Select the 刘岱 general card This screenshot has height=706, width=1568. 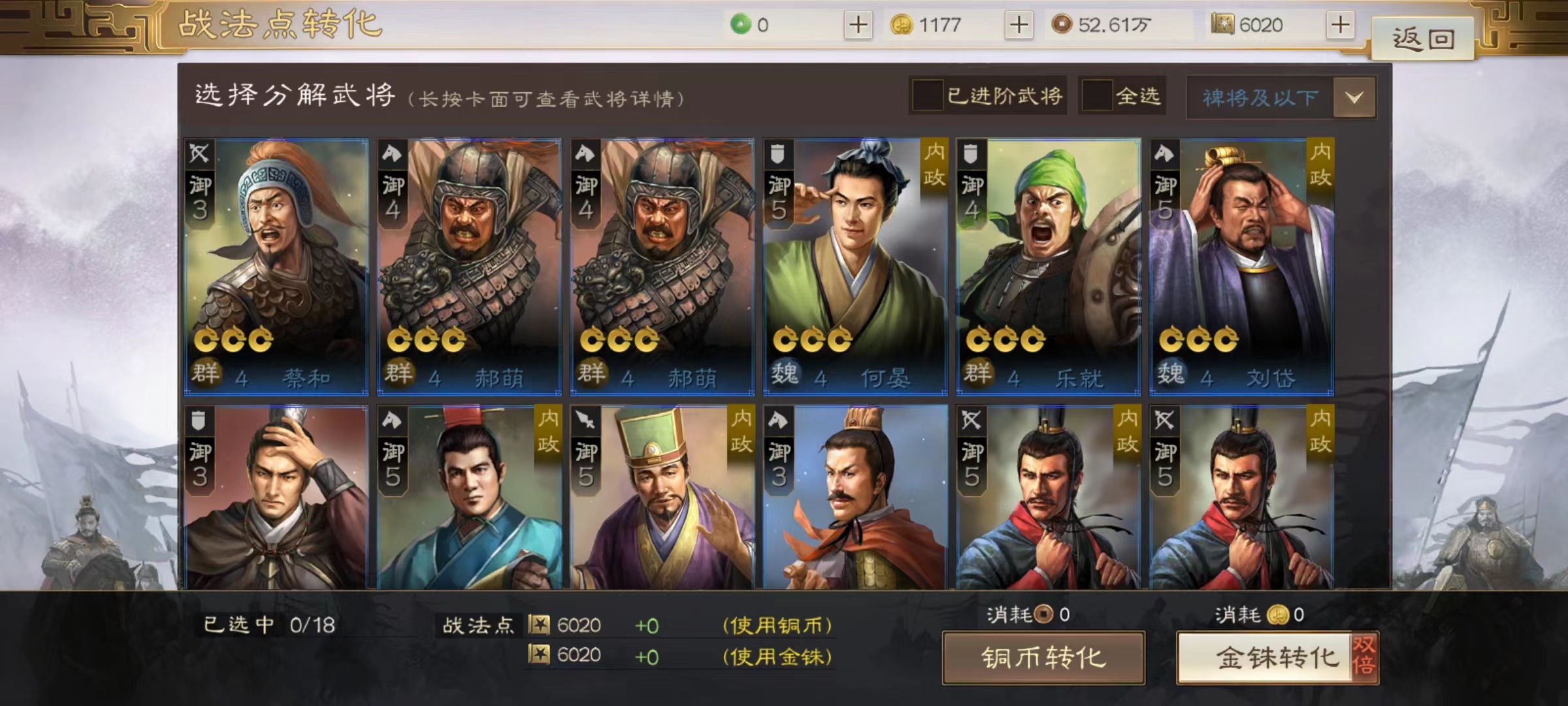1241,267
